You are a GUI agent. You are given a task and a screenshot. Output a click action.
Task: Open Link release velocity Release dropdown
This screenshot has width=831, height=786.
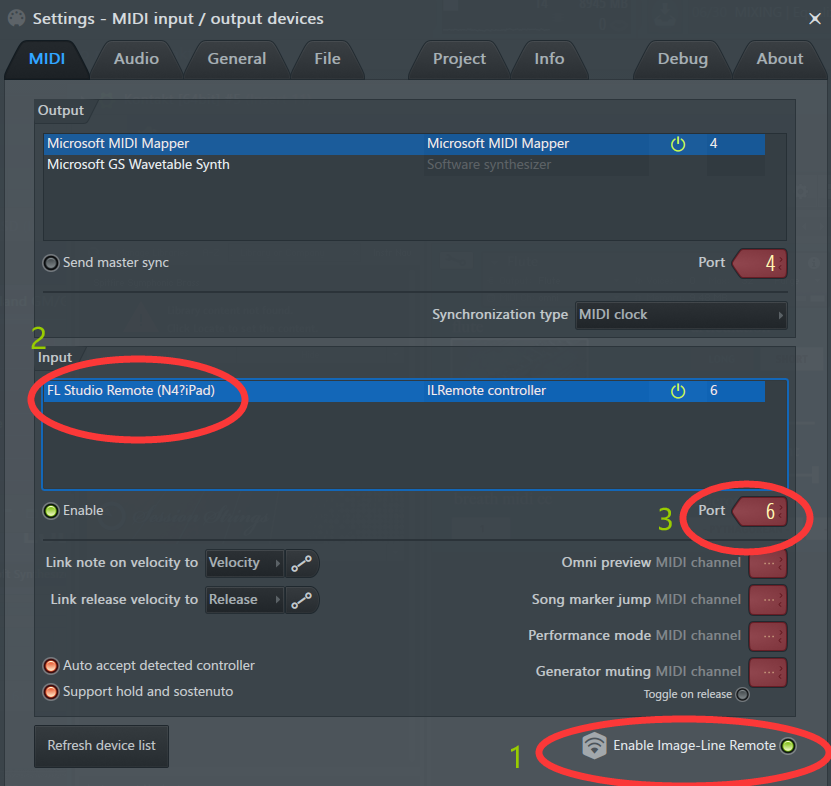pyautogui.click(x=245, y=600)
